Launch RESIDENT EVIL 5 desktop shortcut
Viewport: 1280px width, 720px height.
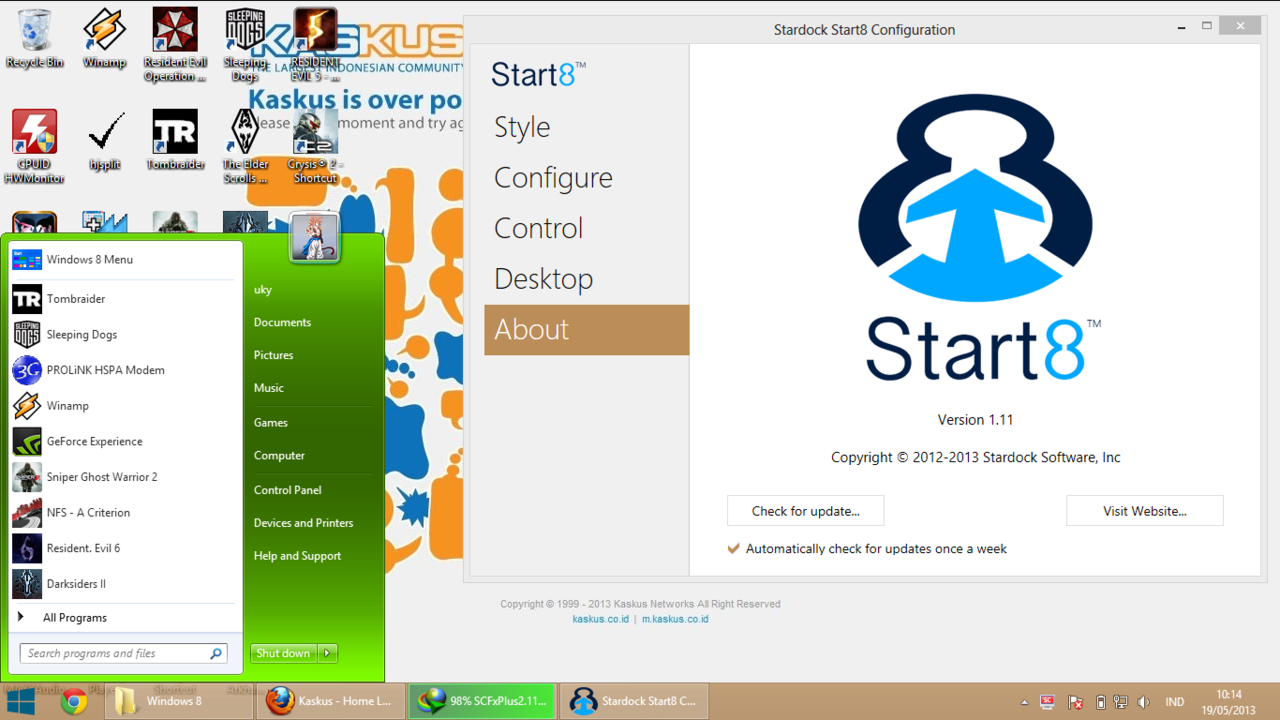pos(315,45)
